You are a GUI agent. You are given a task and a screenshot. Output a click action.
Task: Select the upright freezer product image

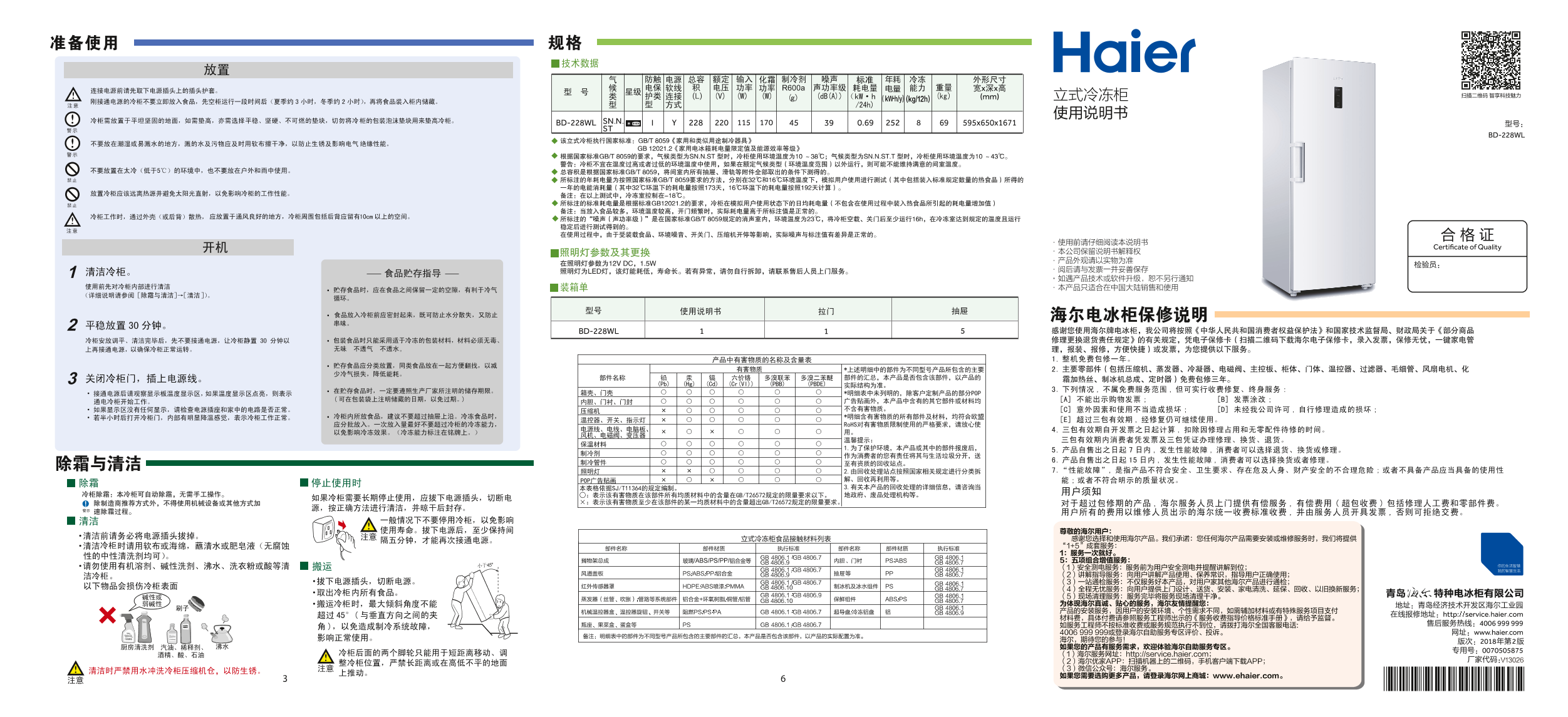coord(1317,178)
